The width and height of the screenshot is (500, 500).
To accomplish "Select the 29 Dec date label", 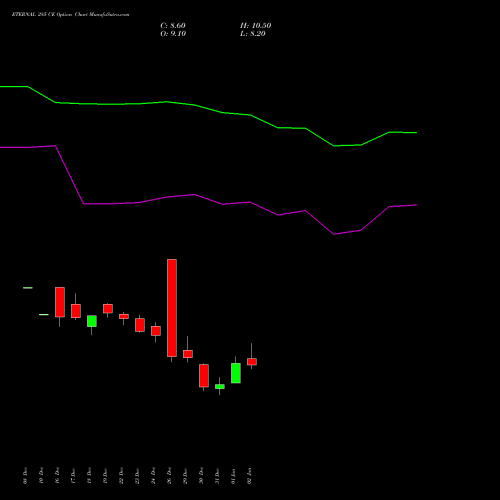I will click(x=185, y=476).
